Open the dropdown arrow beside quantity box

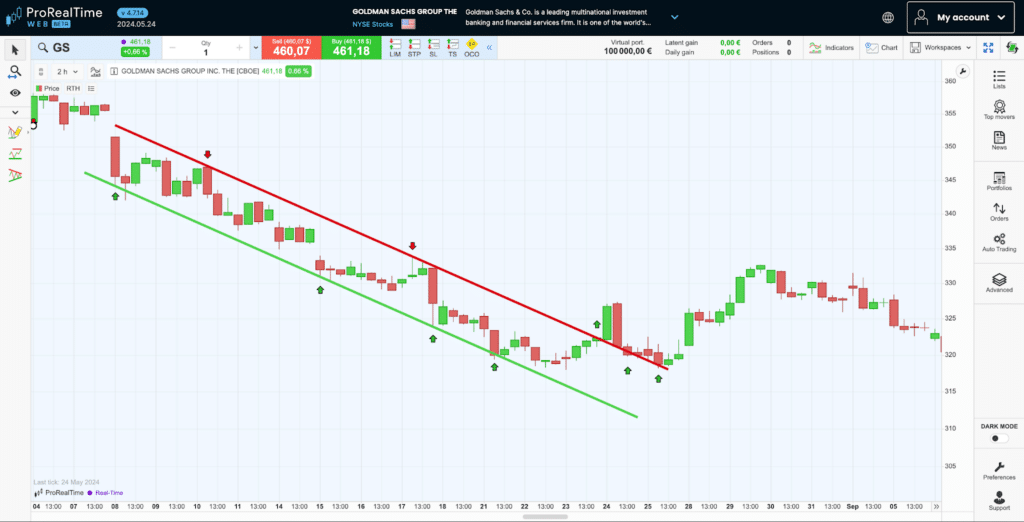[255, 48]
